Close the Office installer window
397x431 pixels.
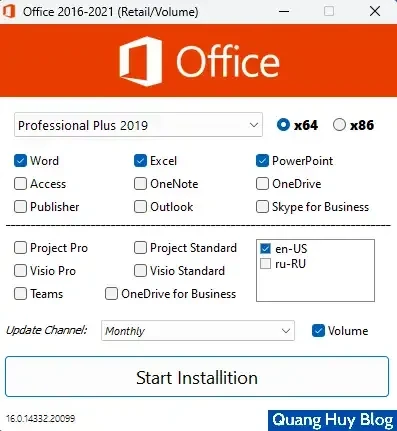375,11
